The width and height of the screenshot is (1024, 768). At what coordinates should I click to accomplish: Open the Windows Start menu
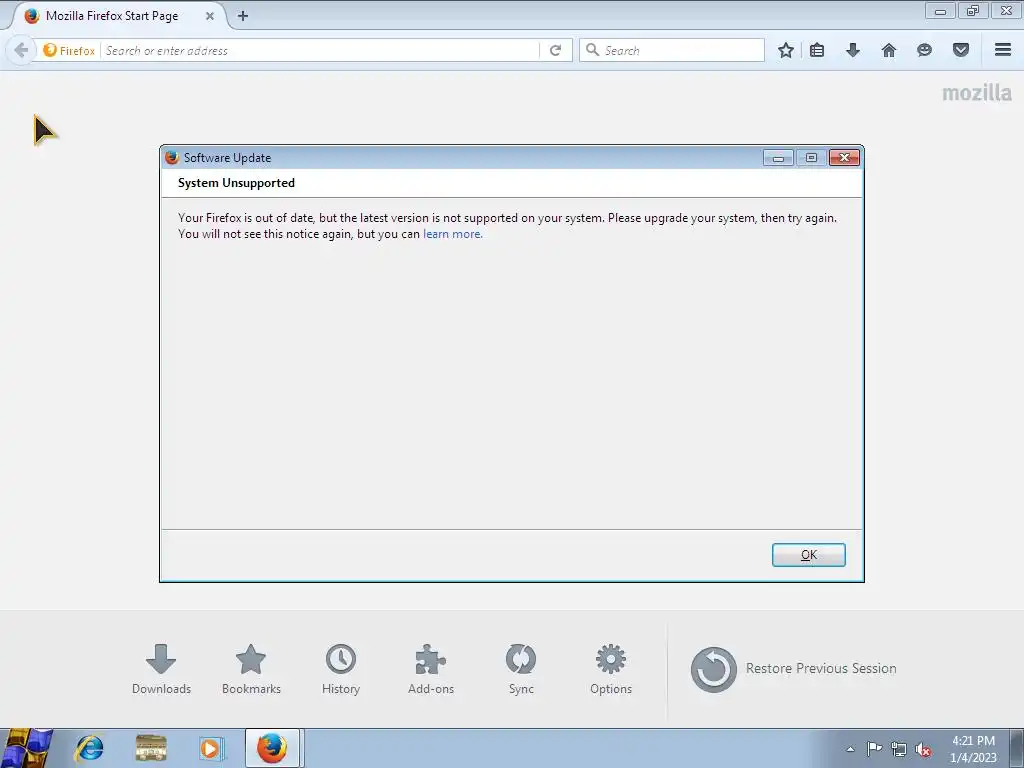tap(26, 748)
